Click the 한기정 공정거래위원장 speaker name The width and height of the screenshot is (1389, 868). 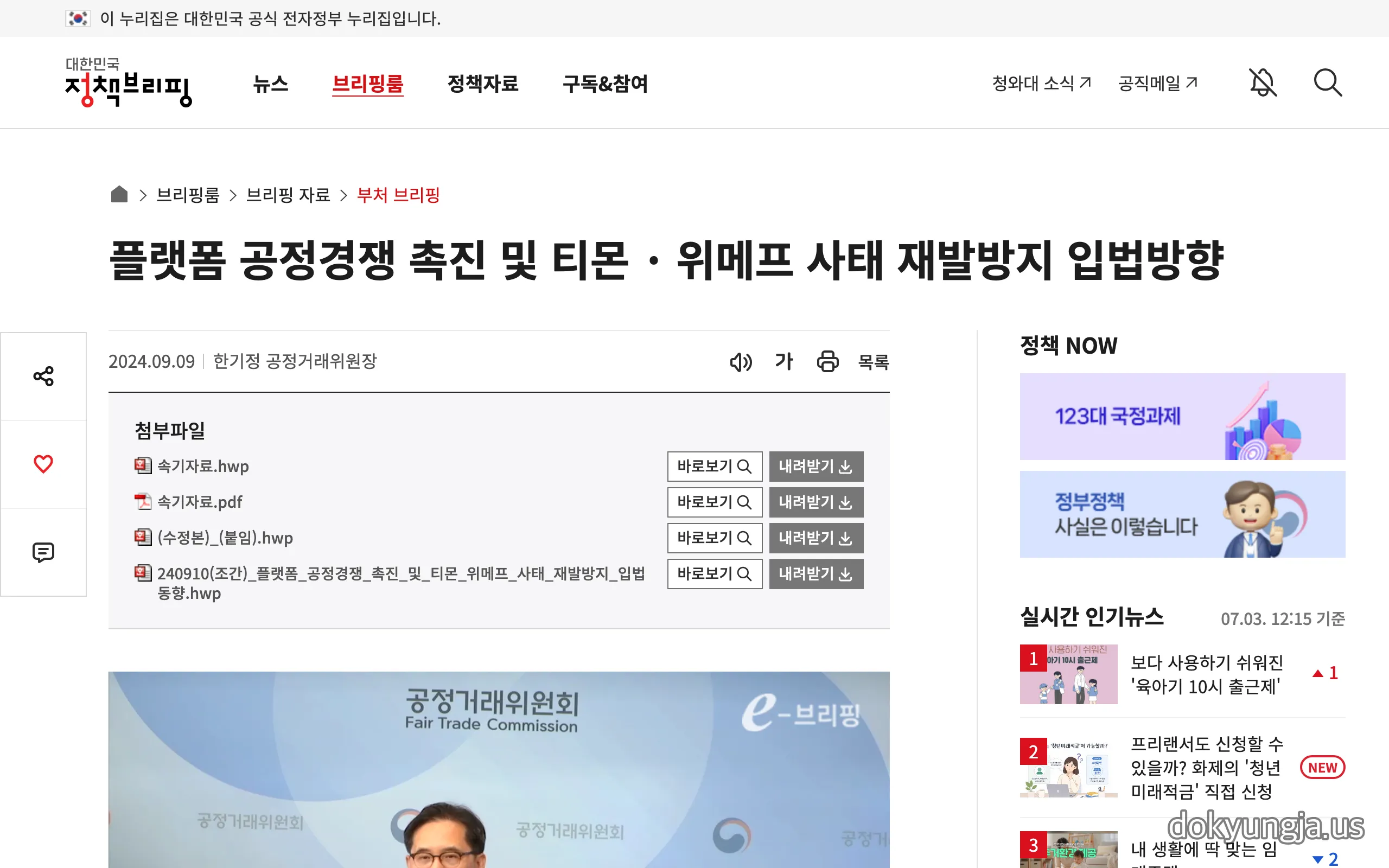pos(295,361)
